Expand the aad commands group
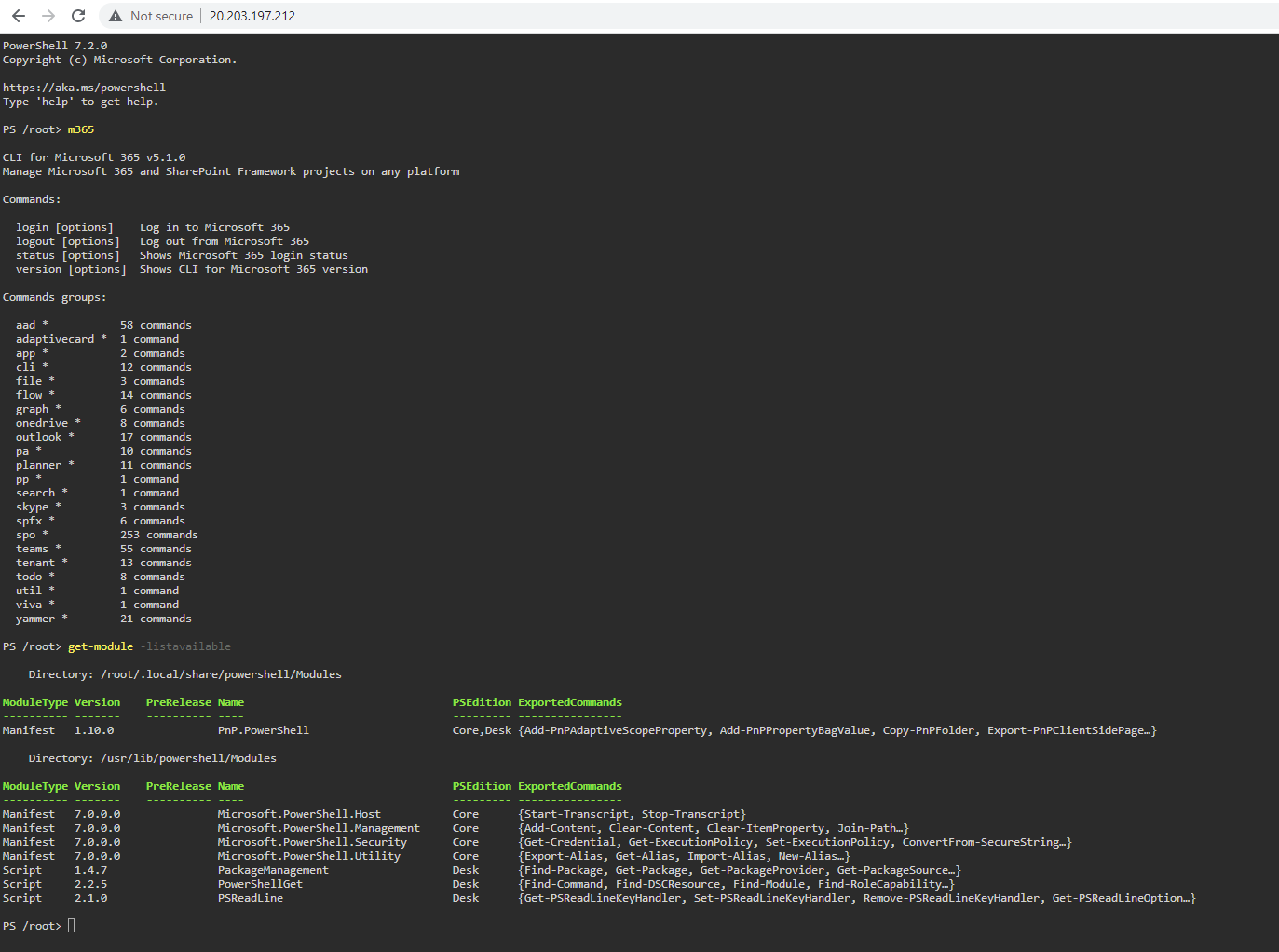The image size is (1279, 952). point(26,324)
